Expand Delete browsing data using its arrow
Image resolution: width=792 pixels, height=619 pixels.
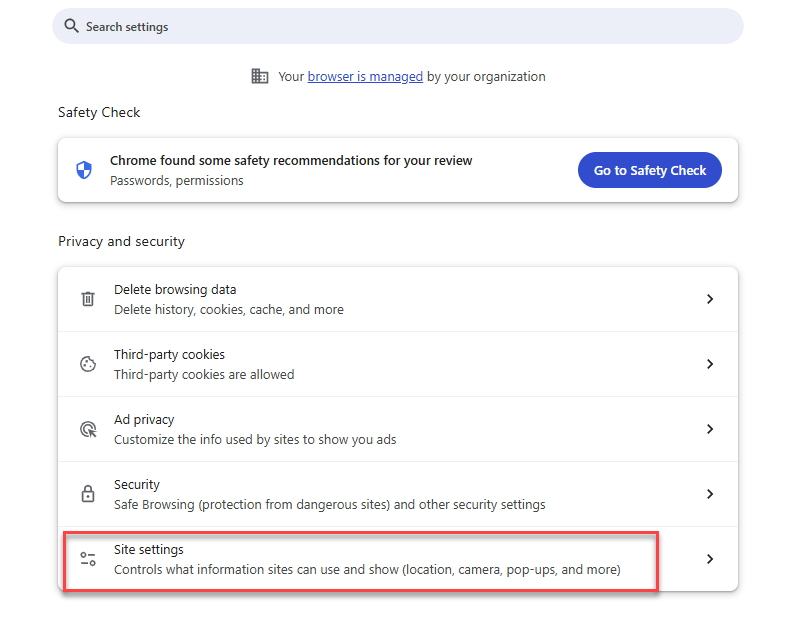[x=709, y=299]
